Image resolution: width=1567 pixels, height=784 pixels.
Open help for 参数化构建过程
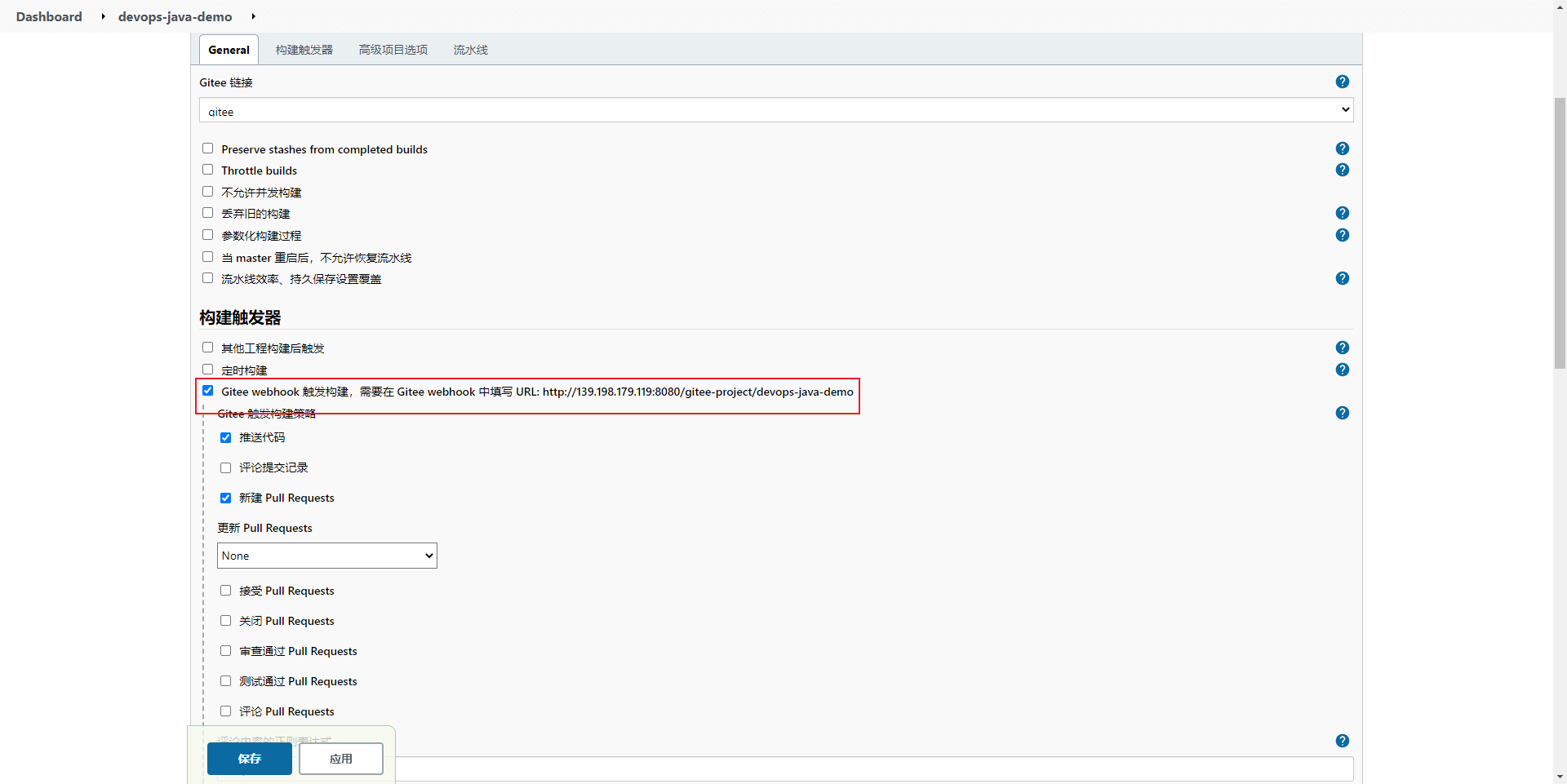[x=1342, y=235]
